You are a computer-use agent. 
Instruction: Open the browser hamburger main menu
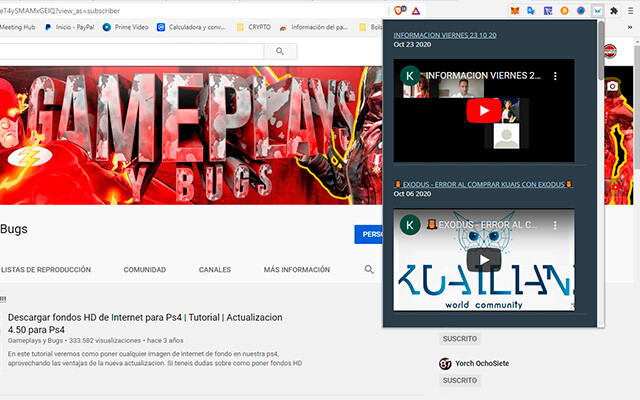631,11
